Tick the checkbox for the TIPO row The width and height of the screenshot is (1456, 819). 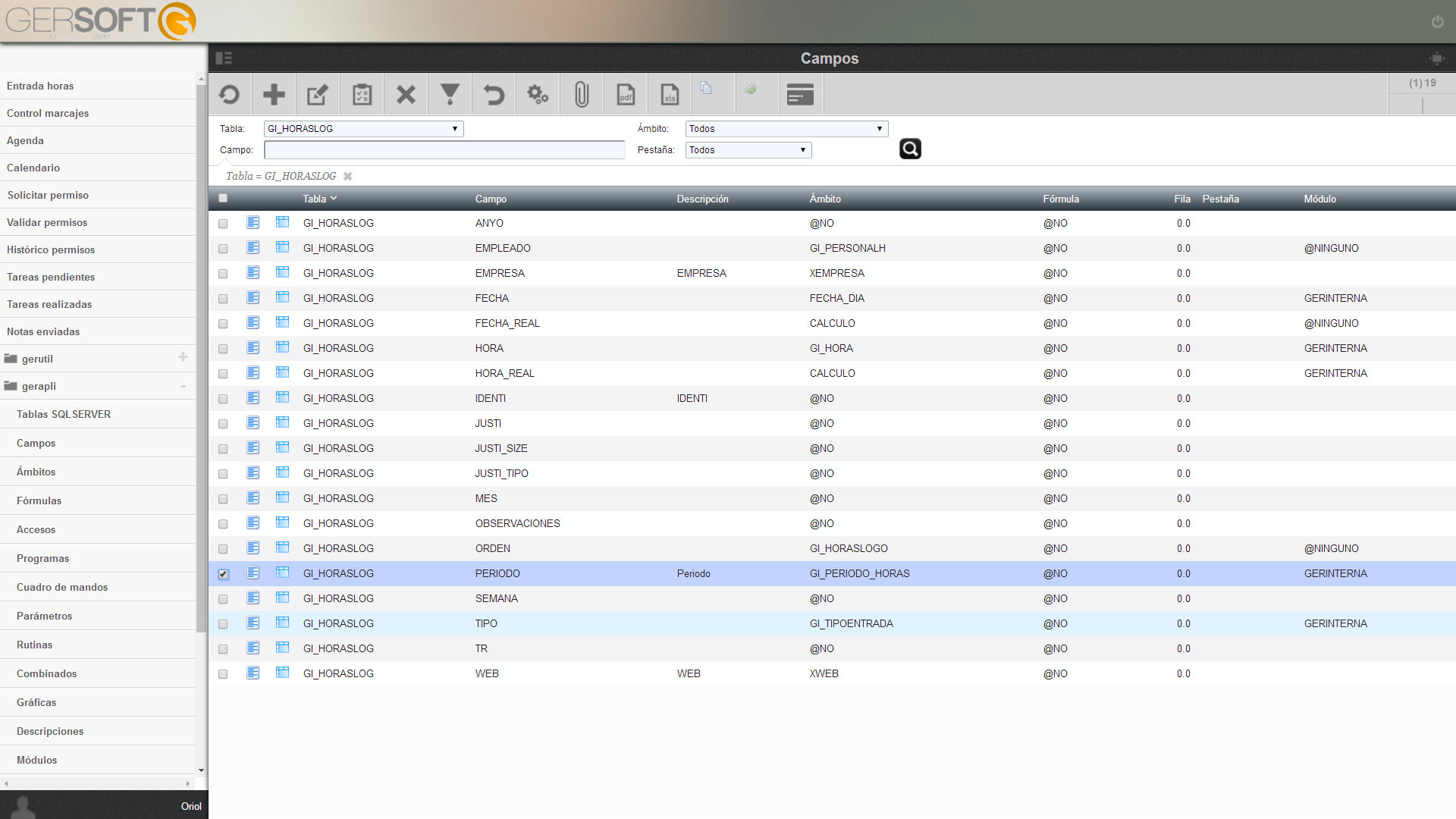tap(223, 624)
